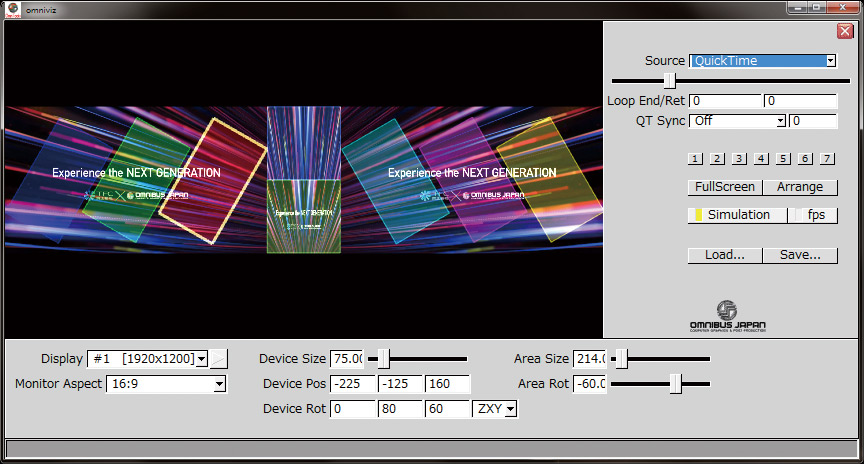Select the yellow-outlined screen in preview

[213, 181]
